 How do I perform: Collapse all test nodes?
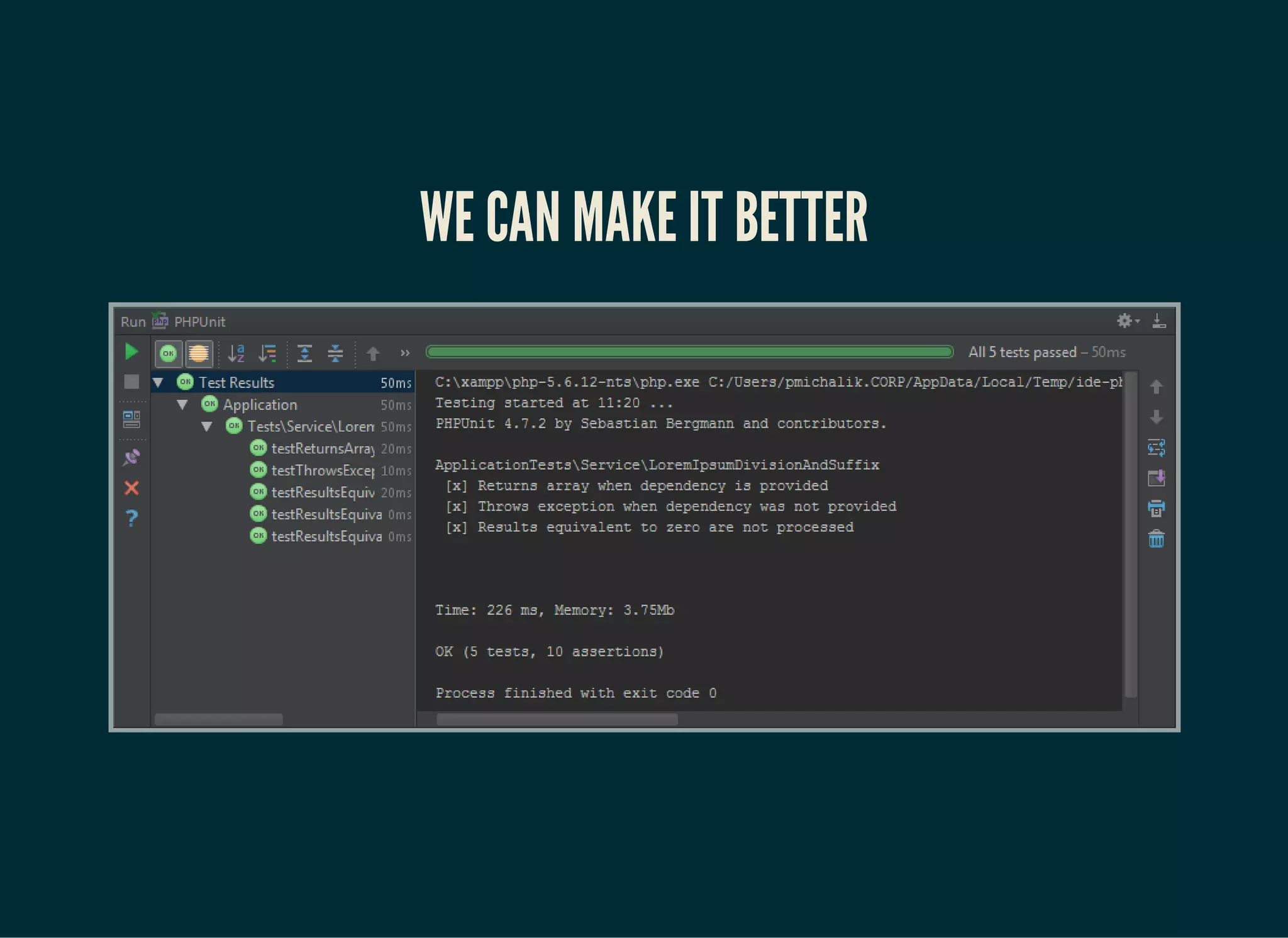point(336,353)
